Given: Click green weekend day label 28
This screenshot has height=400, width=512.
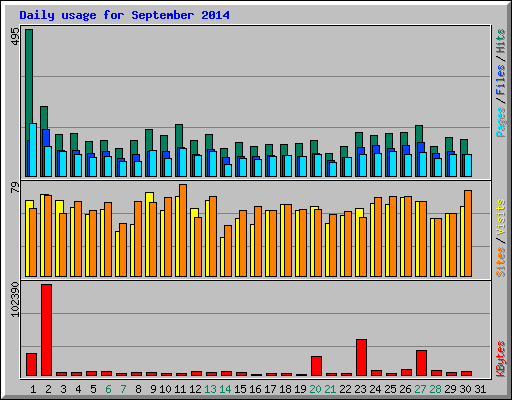Looking at the screenshot, I should tap(435, 389).
